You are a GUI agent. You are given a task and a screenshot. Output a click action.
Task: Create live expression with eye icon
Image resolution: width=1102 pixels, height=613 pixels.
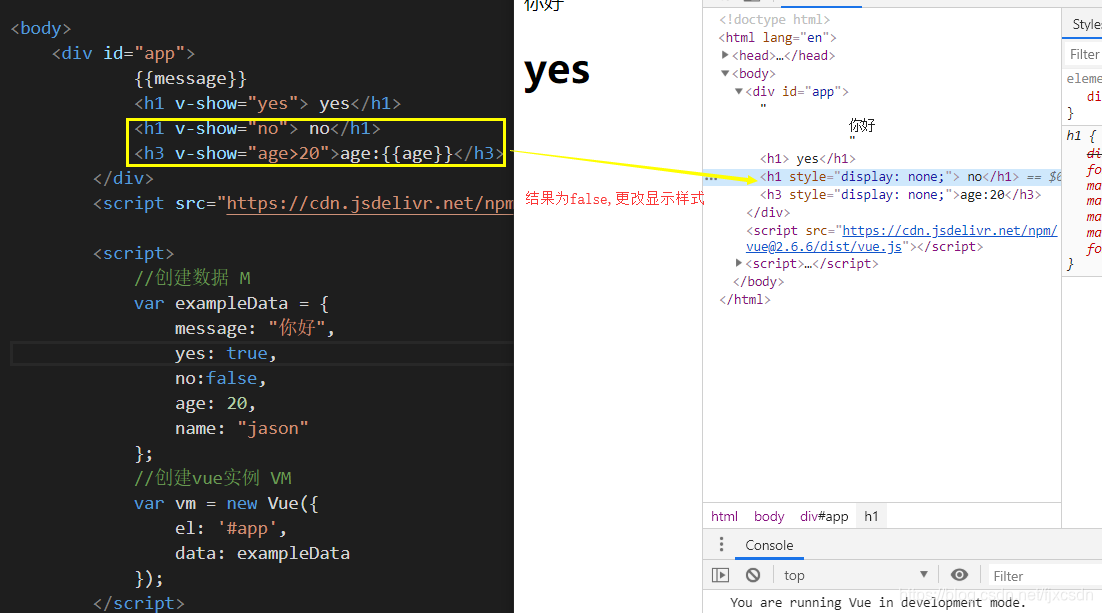coord(959,575)
